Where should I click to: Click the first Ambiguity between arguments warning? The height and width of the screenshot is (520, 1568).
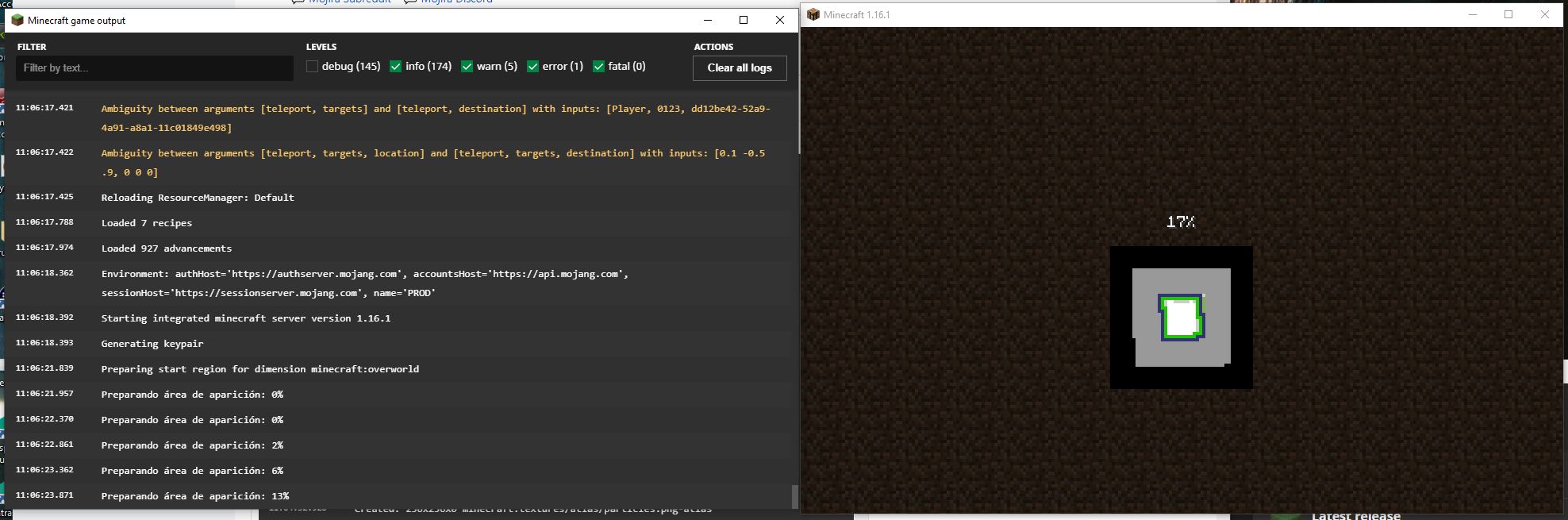(x=436, y=118)
